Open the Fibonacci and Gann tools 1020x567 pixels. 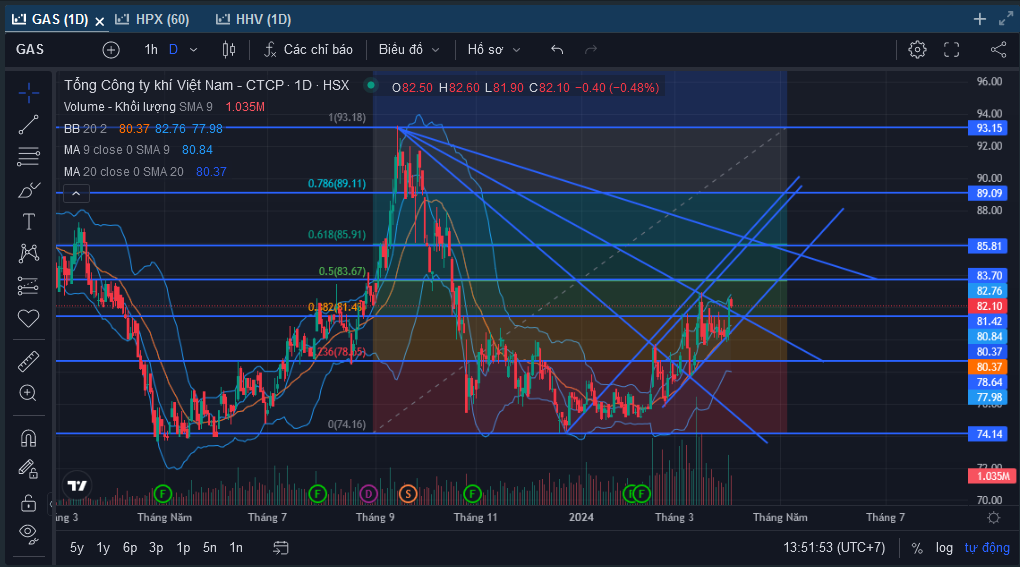(29, 157)
